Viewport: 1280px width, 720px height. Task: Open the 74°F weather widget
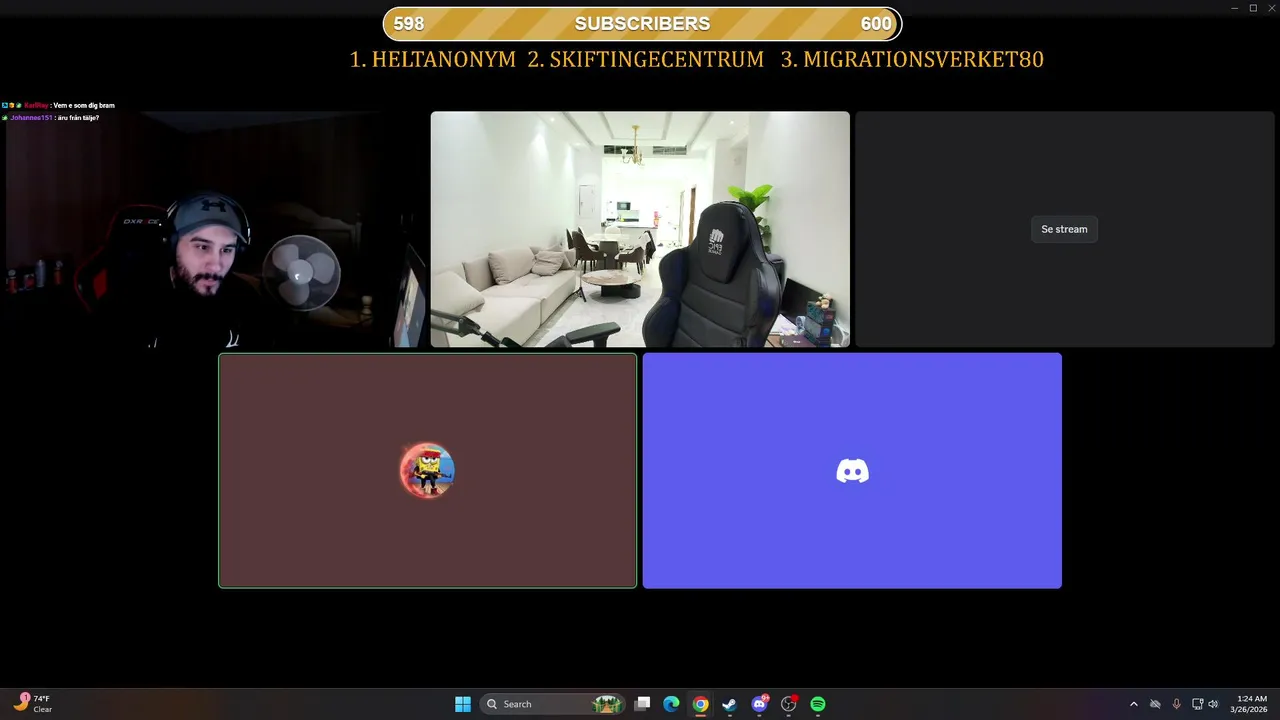pyautogui.click(x=32, y=704)
